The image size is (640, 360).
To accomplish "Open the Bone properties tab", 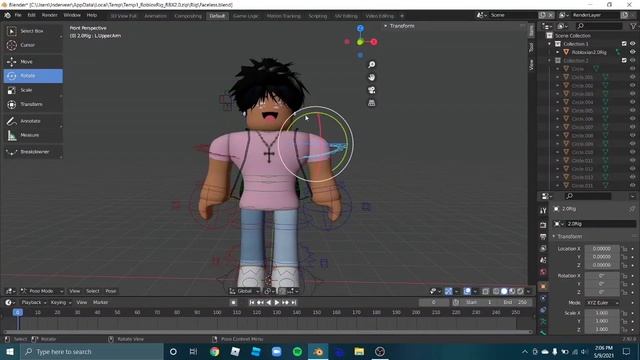I will (543, 333).
